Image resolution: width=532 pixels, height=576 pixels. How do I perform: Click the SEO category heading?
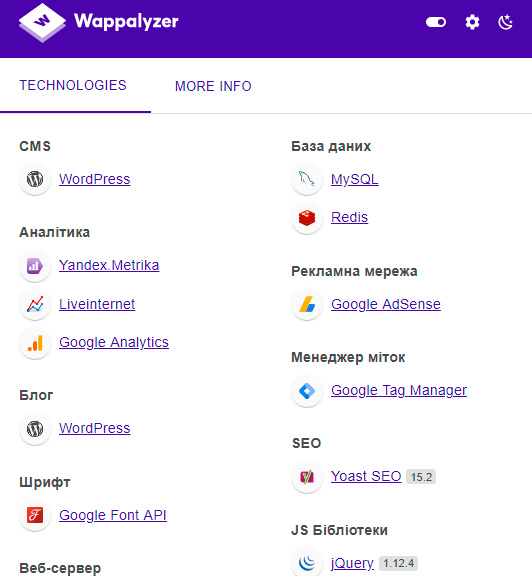(x=306, y=443)
